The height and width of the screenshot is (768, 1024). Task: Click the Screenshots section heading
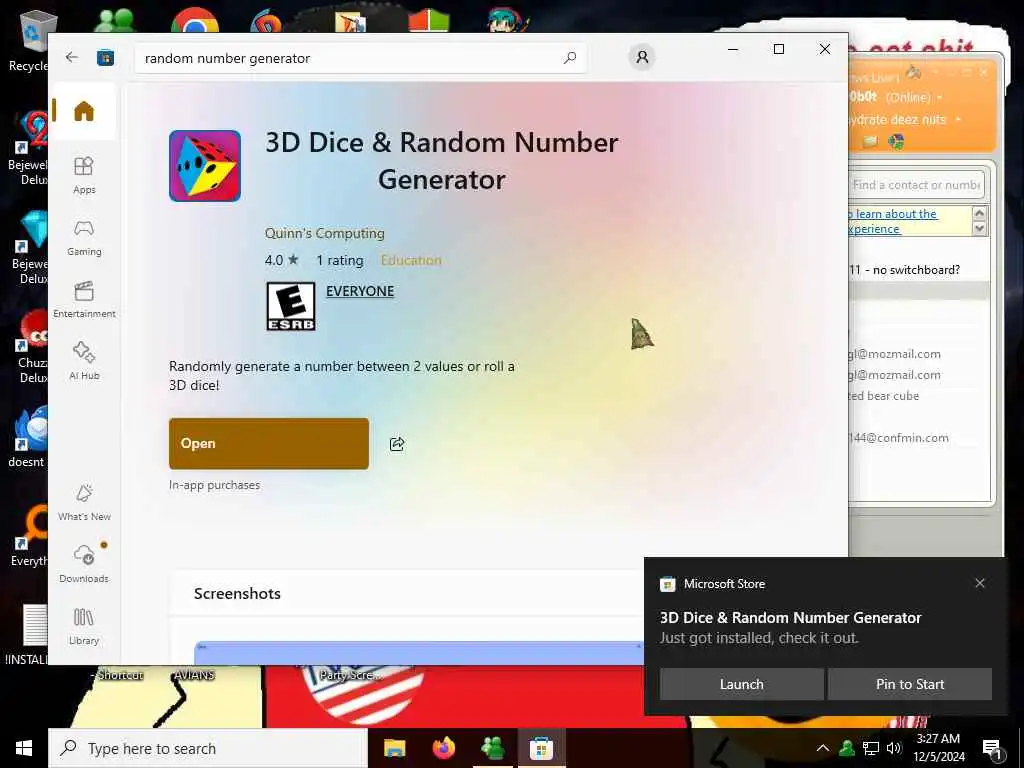pyautogui.click(x=237, y=593)
